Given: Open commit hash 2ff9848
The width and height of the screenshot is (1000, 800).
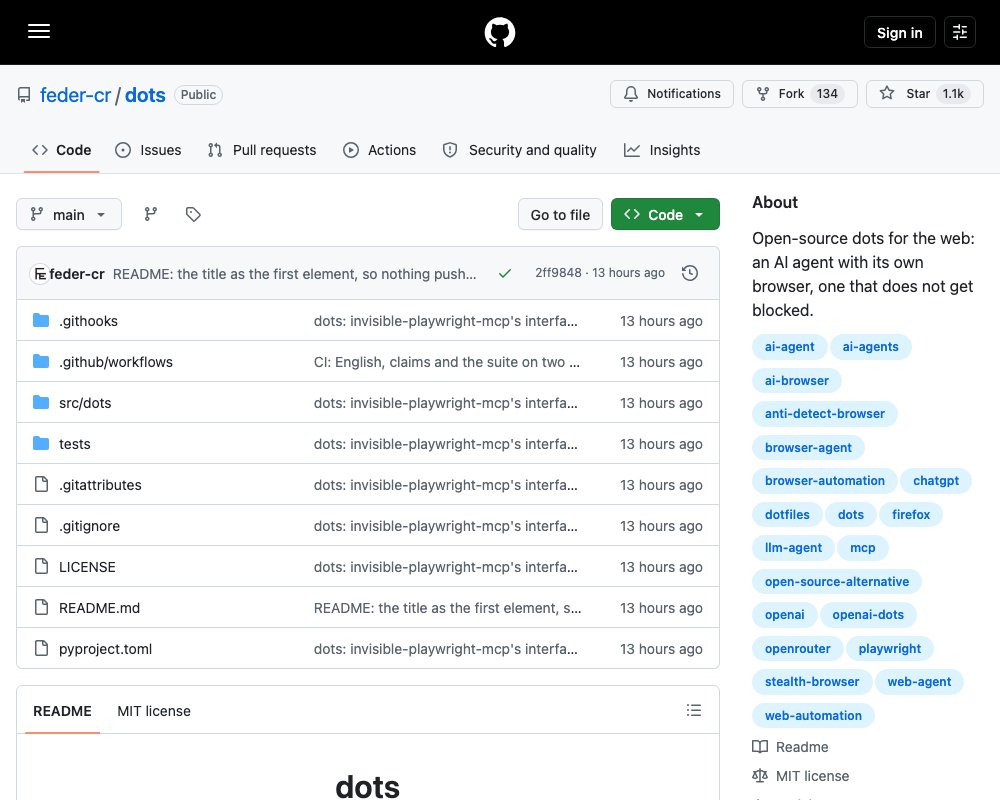Looking at the screenshot, I should click(x=558, y=273).
